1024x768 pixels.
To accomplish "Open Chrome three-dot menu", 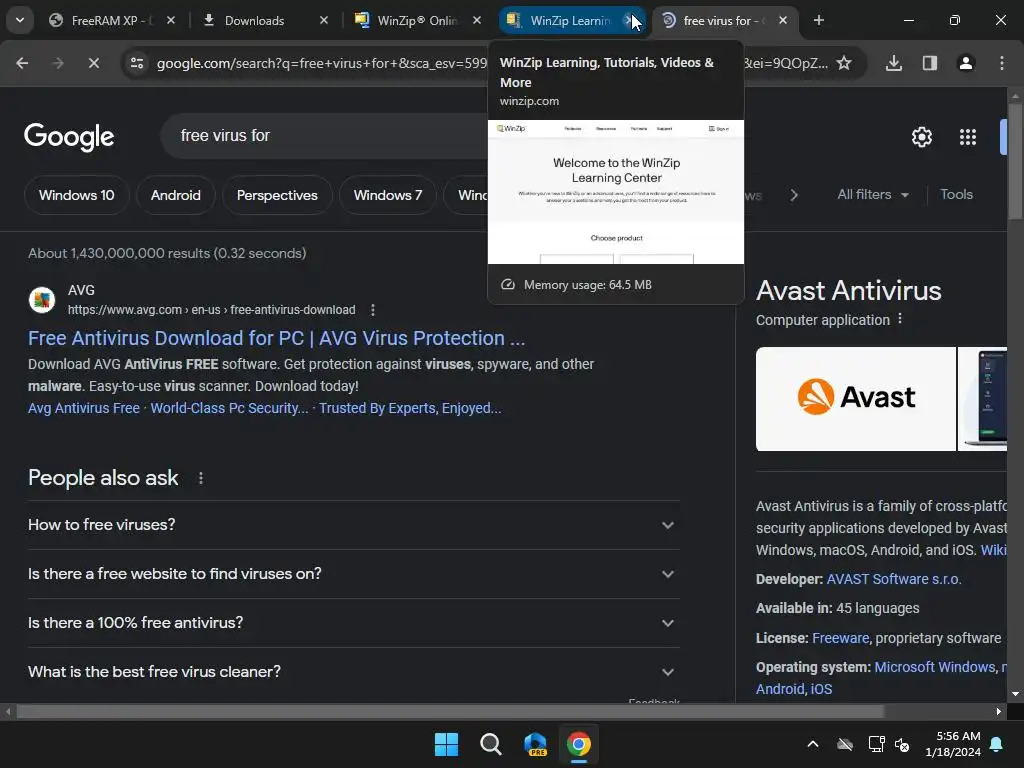I will click(x=1002, y=63).
